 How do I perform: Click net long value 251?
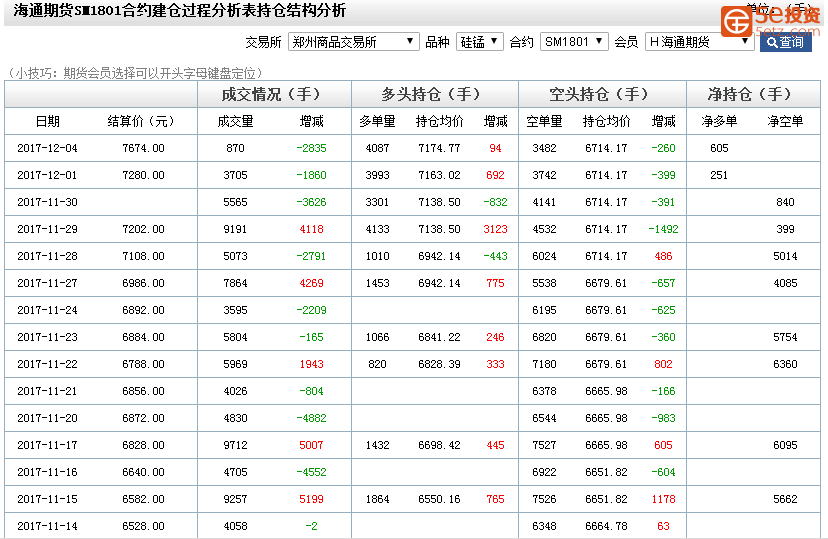719,175
